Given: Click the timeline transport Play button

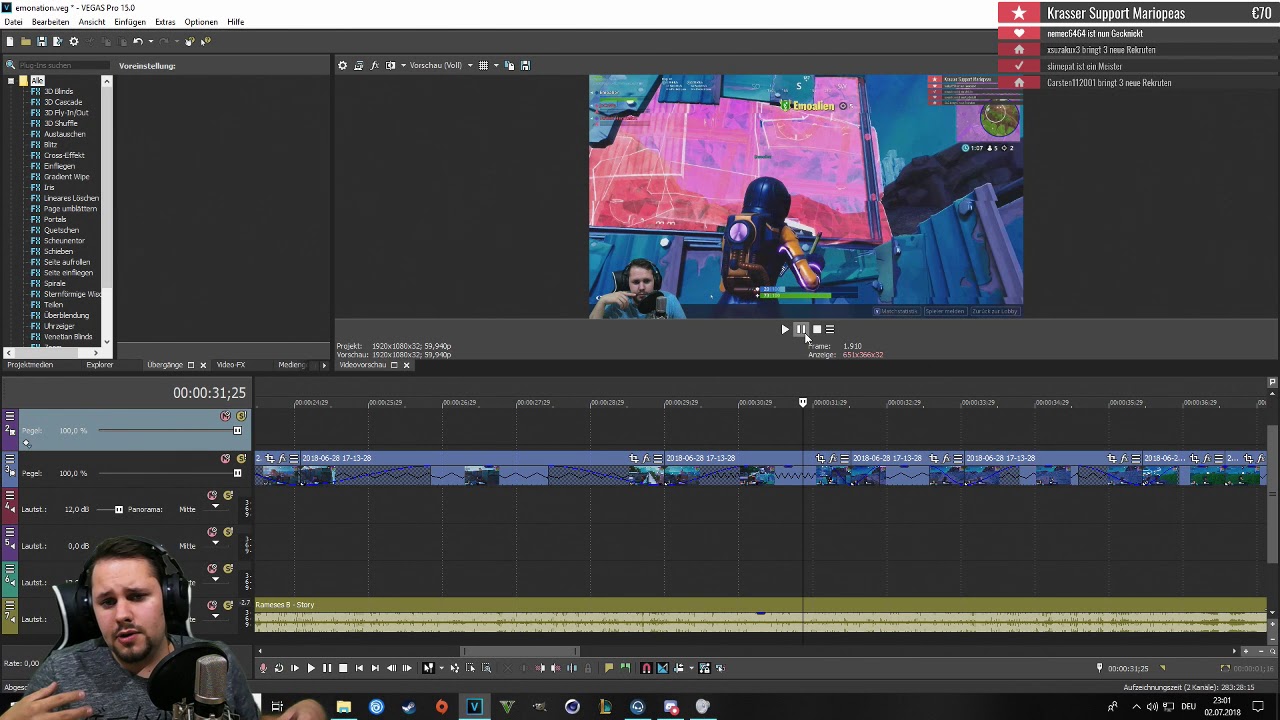Looking at the screenshot, I should [x=311, y=668].
